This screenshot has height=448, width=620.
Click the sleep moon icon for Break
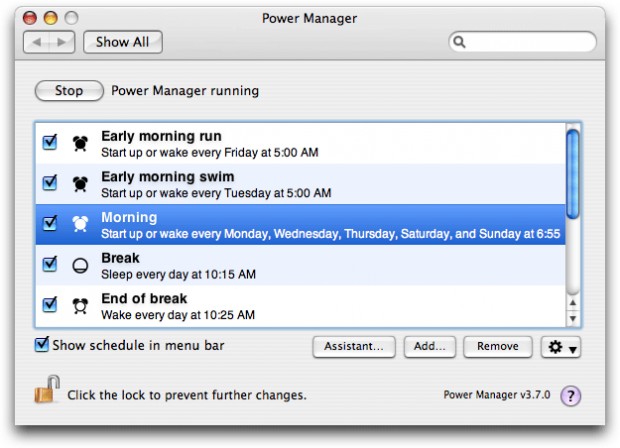(x=80, y=265)
